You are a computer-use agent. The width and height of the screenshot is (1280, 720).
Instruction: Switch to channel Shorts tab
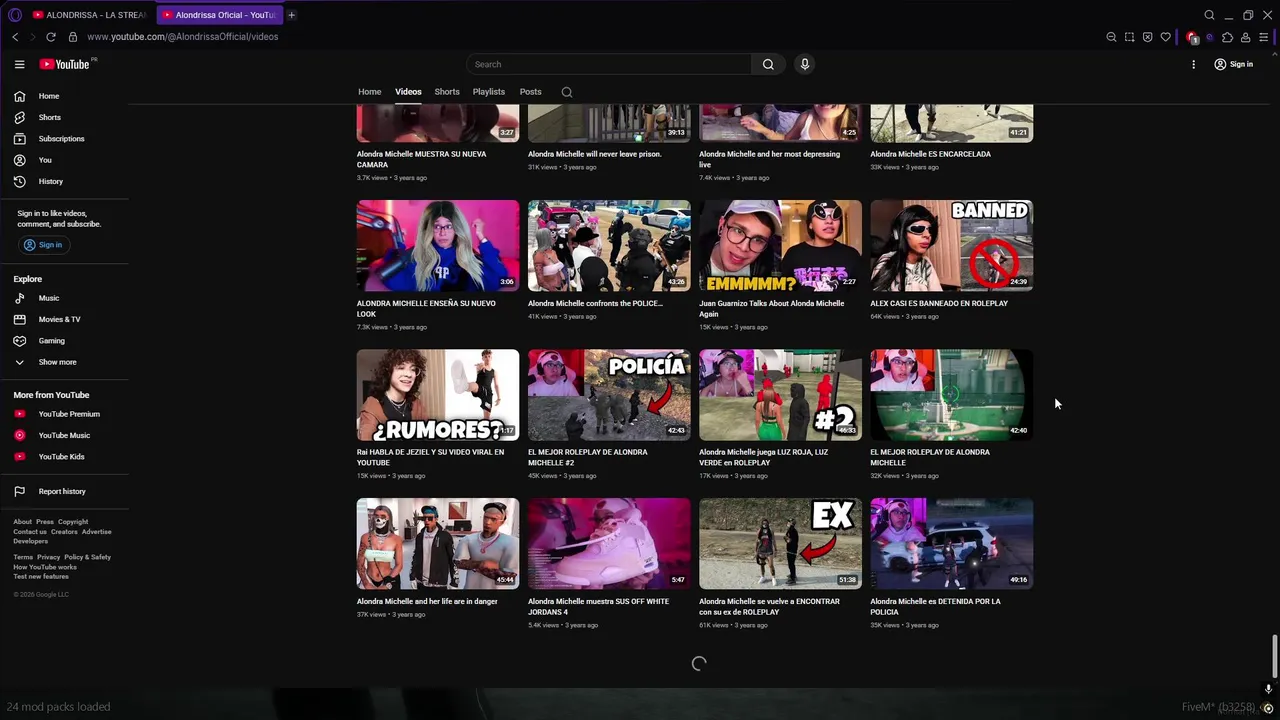447,92
